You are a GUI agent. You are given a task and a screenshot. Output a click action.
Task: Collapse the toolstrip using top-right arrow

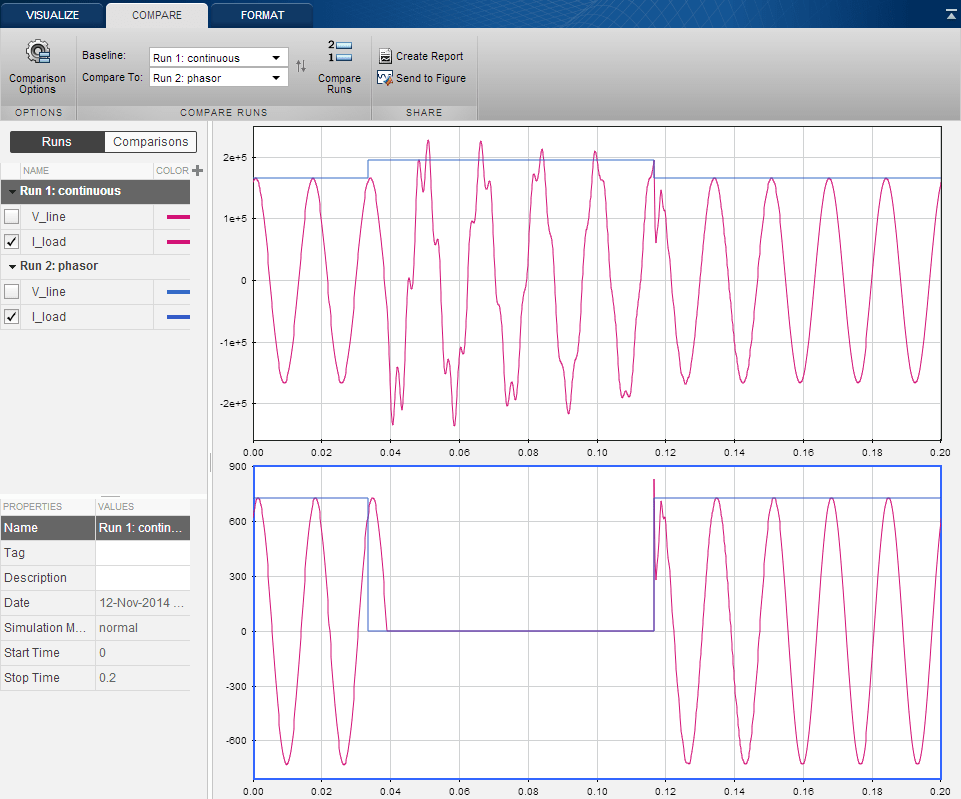pyautogui.click(x=950, y=14)
